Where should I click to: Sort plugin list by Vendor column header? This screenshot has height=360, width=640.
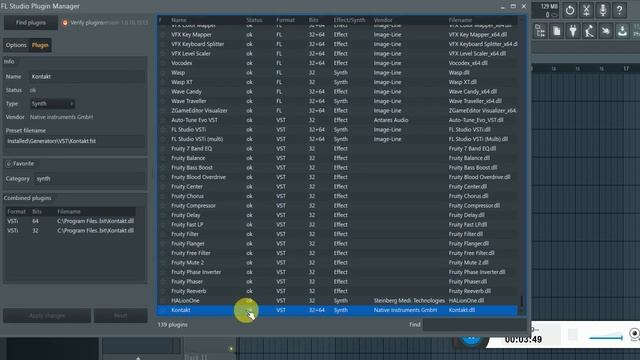coord(383,20)
